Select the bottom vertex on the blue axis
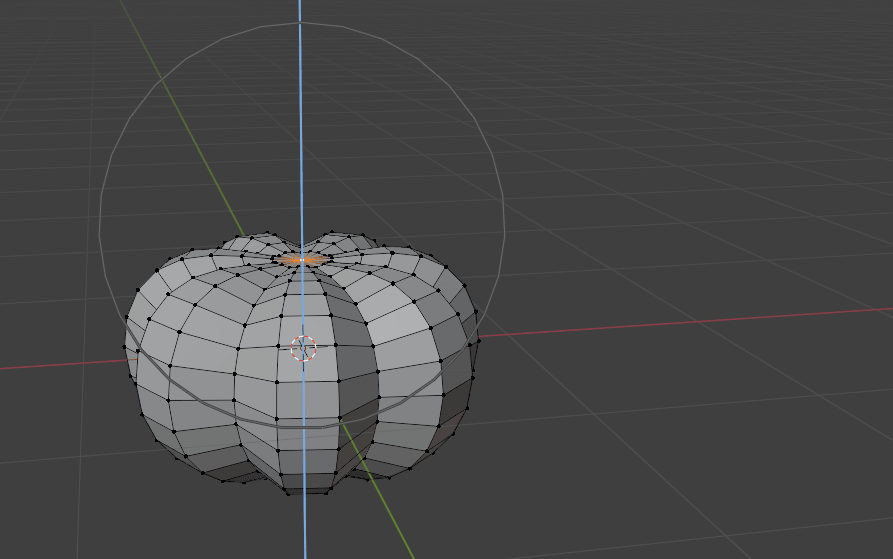The height and width of the screenshot is (559, 893). 304,491
